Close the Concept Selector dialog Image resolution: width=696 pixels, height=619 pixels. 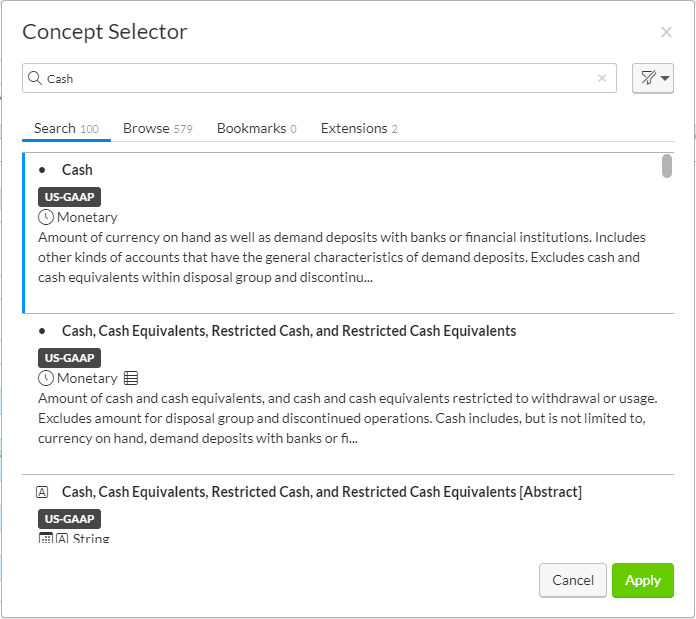666,32
